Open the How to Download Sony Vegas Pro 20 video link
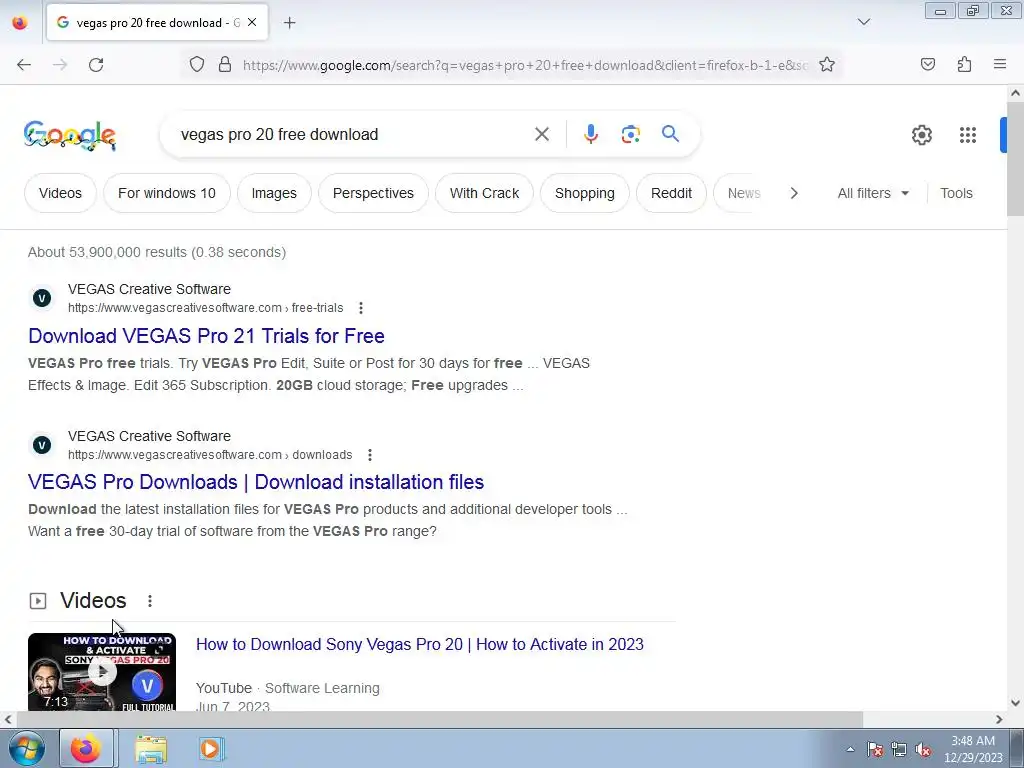The height and width of the screenshot is (768, 1024). pyautogui.click(x=420, y=645)
